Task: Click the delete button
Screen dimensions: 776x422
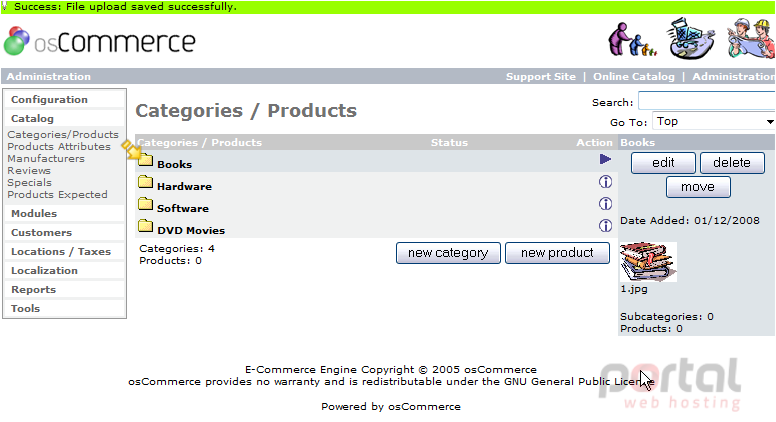Action: tap(732, 163)
